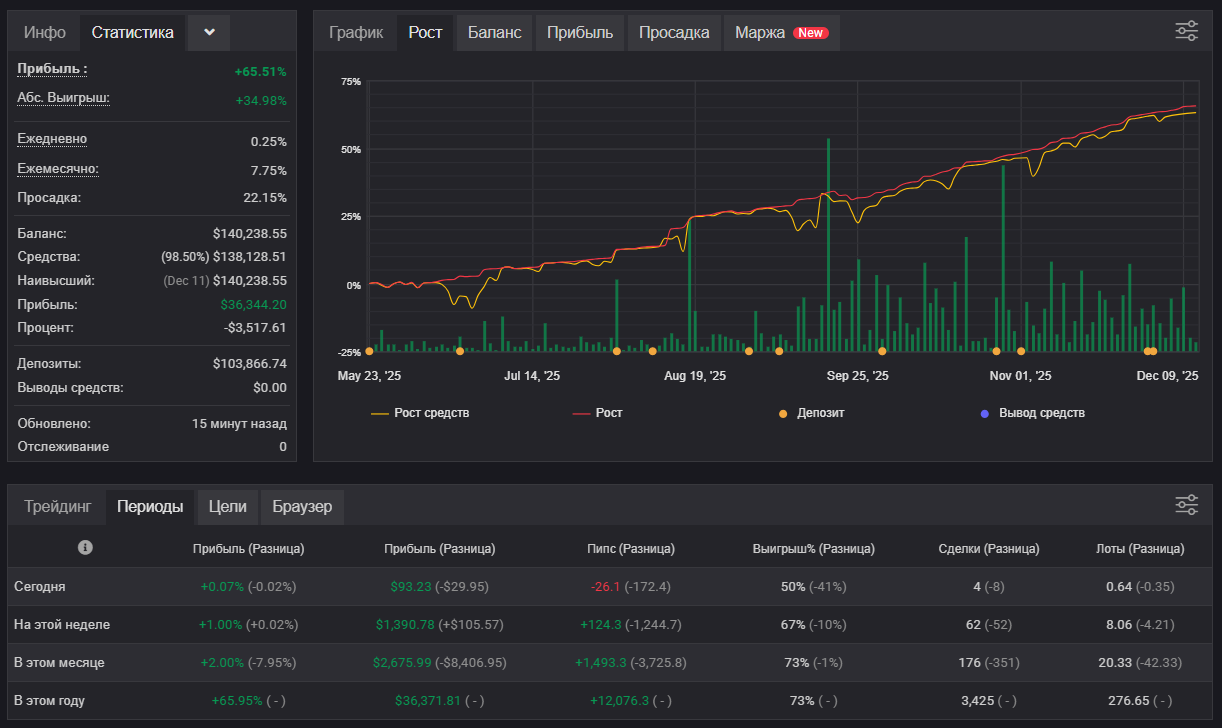
Task: Toggle Депозит markers in chart legend
Action: point(813,412)
